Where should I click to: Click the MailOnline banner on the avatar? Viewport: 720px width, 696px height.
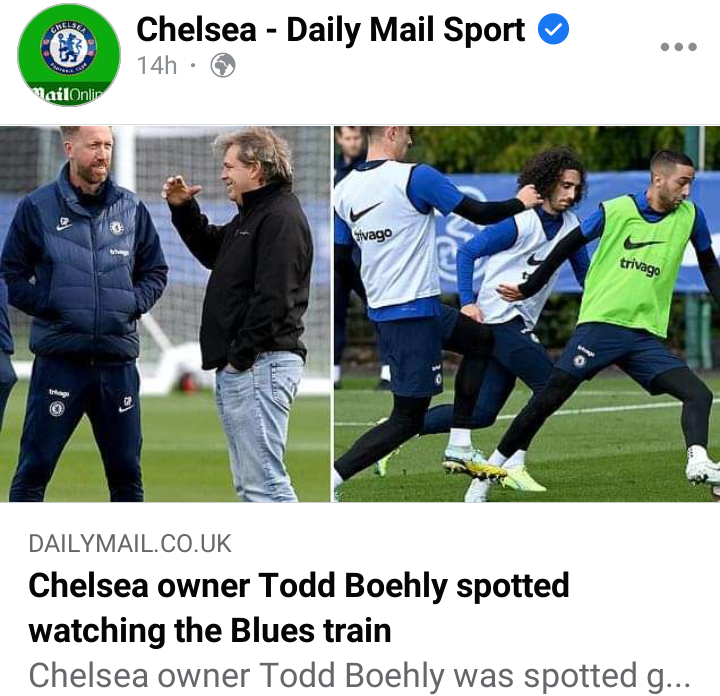(x=69, y=95)
